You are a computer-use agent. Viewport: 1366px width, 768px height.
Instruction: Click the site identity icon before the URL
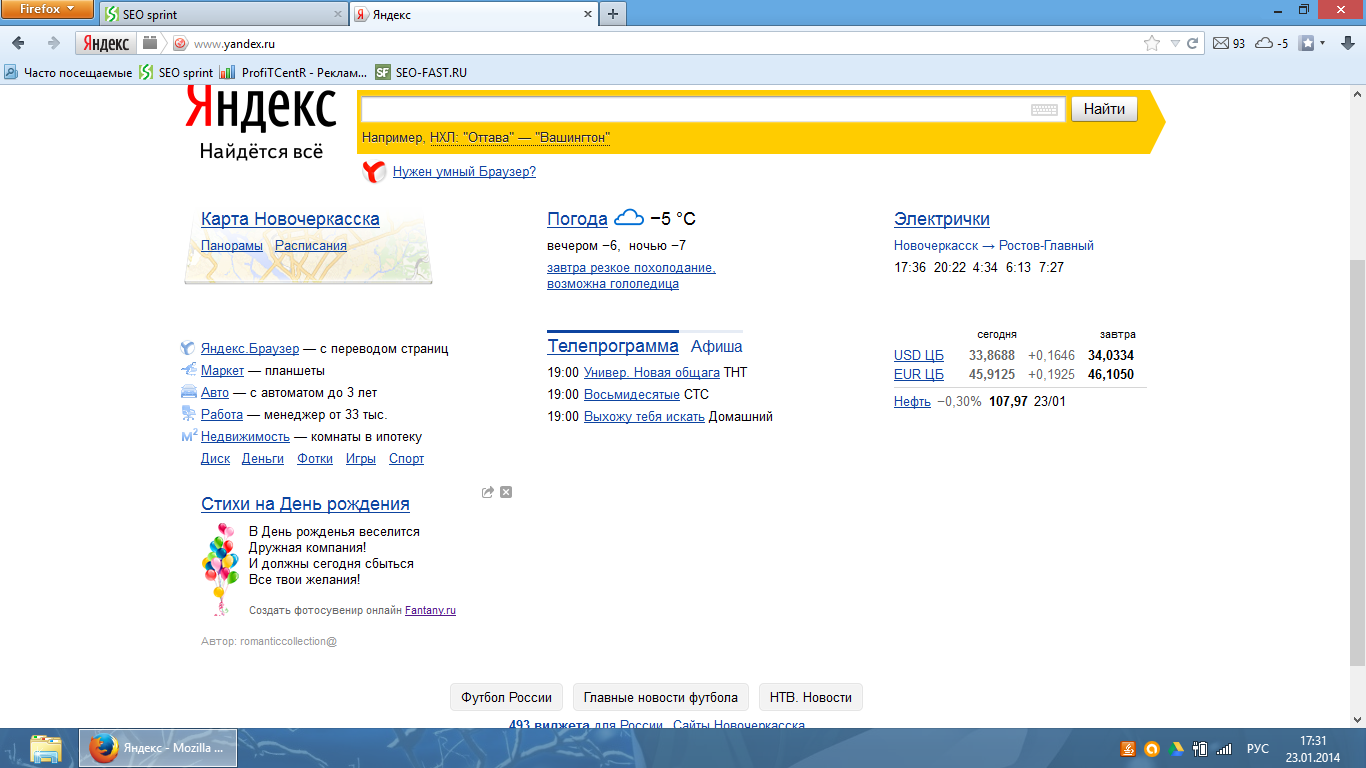[180, 43]
